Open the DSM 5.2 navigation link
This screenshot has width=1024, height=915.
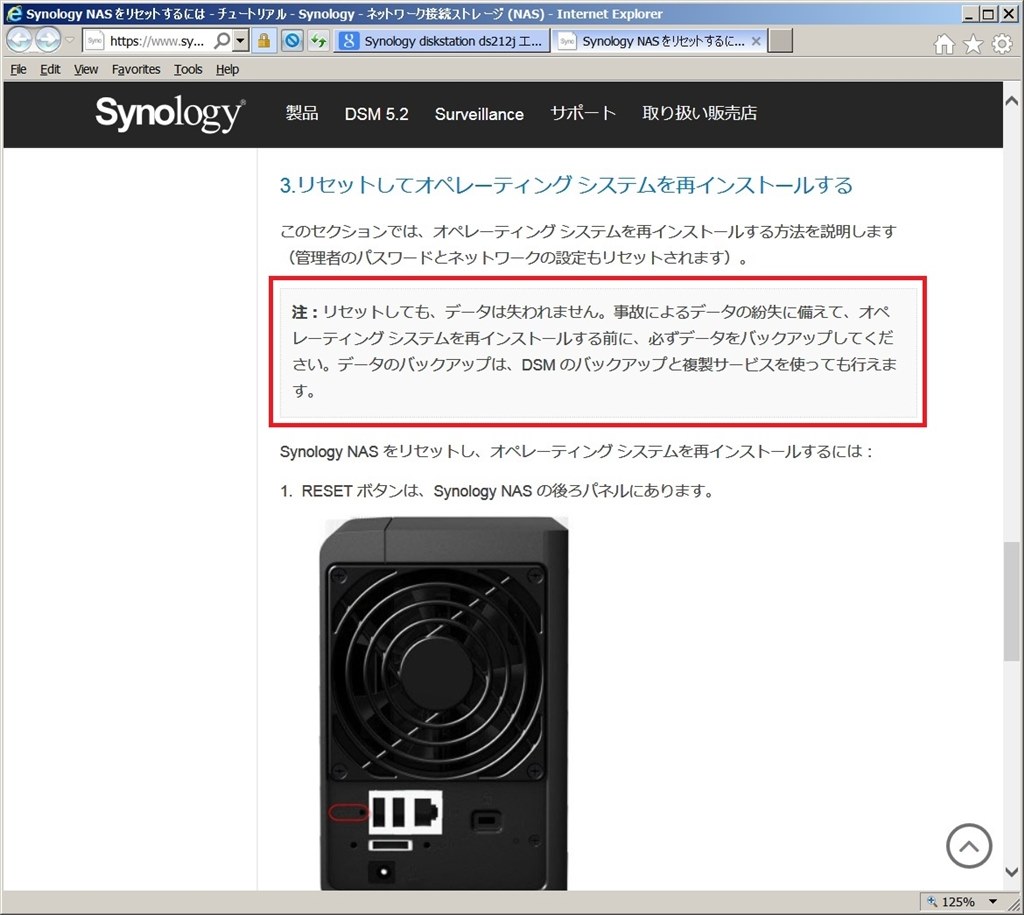coord(376,114)
